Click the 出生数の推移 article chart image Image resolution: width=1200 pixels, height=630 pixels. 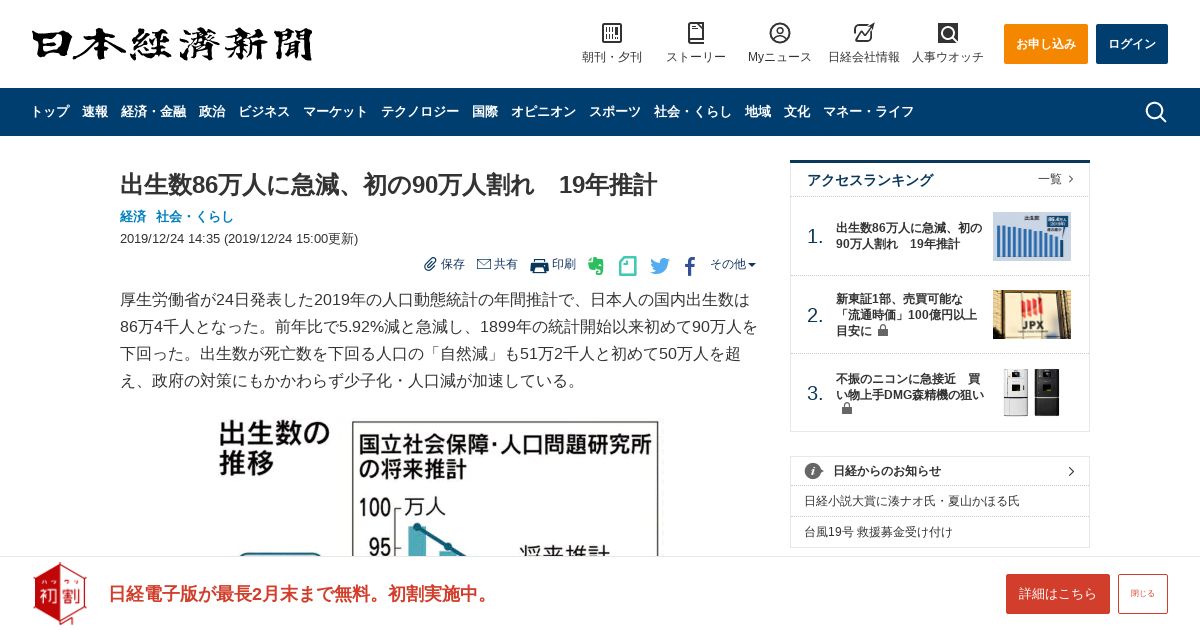(438, 488)
